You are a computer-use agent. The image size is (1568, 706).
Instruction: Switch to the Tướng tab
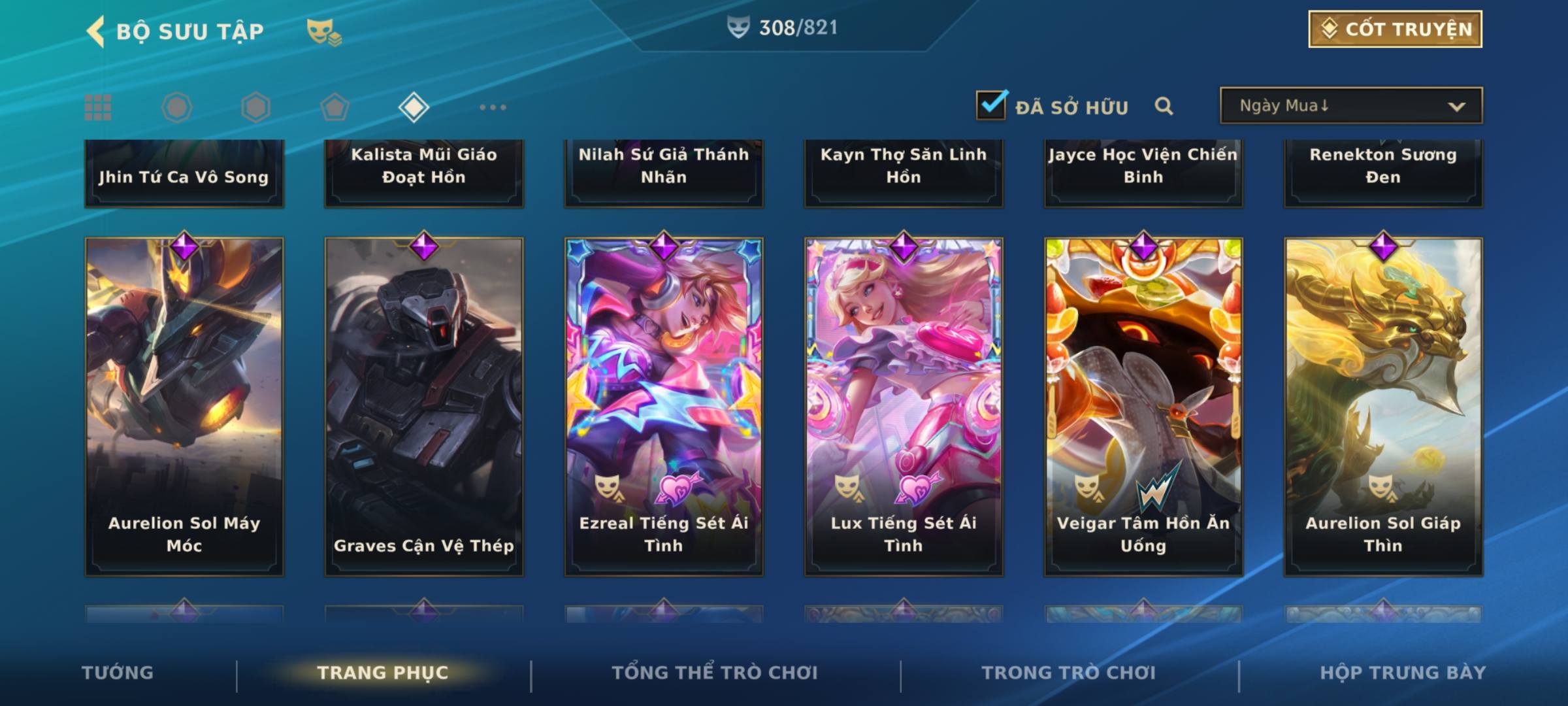118,673
